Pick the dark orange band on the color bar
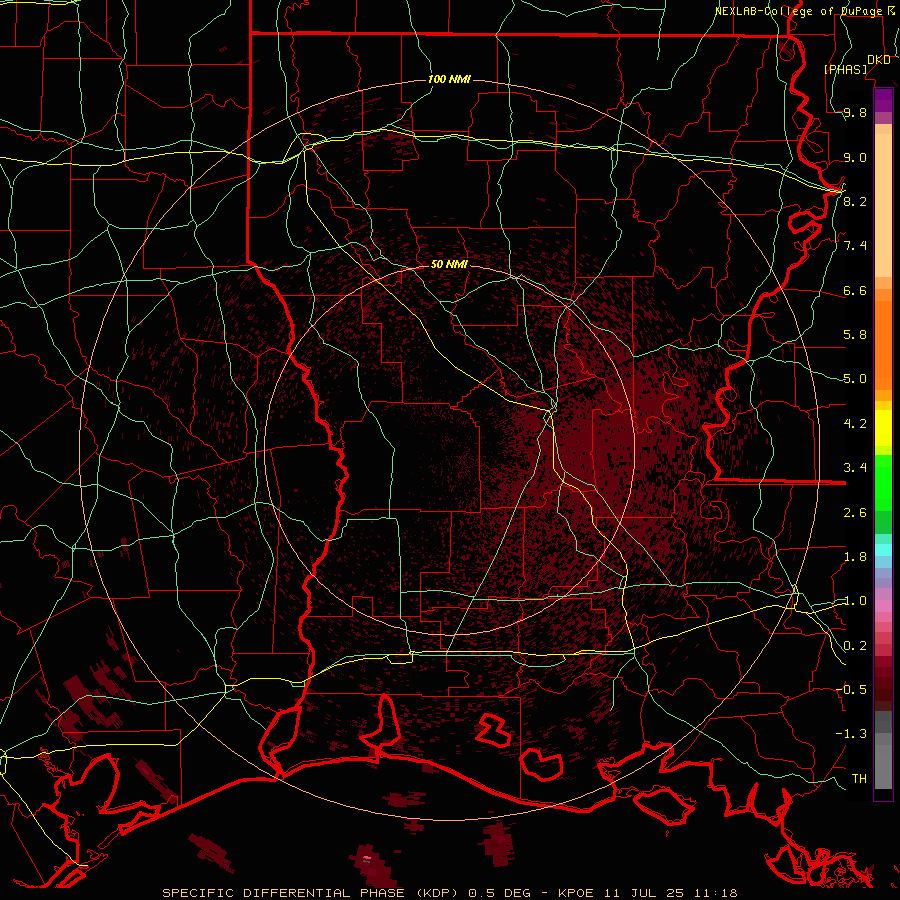Viewport: 900px width, 900px height. [x=883, y=345]
